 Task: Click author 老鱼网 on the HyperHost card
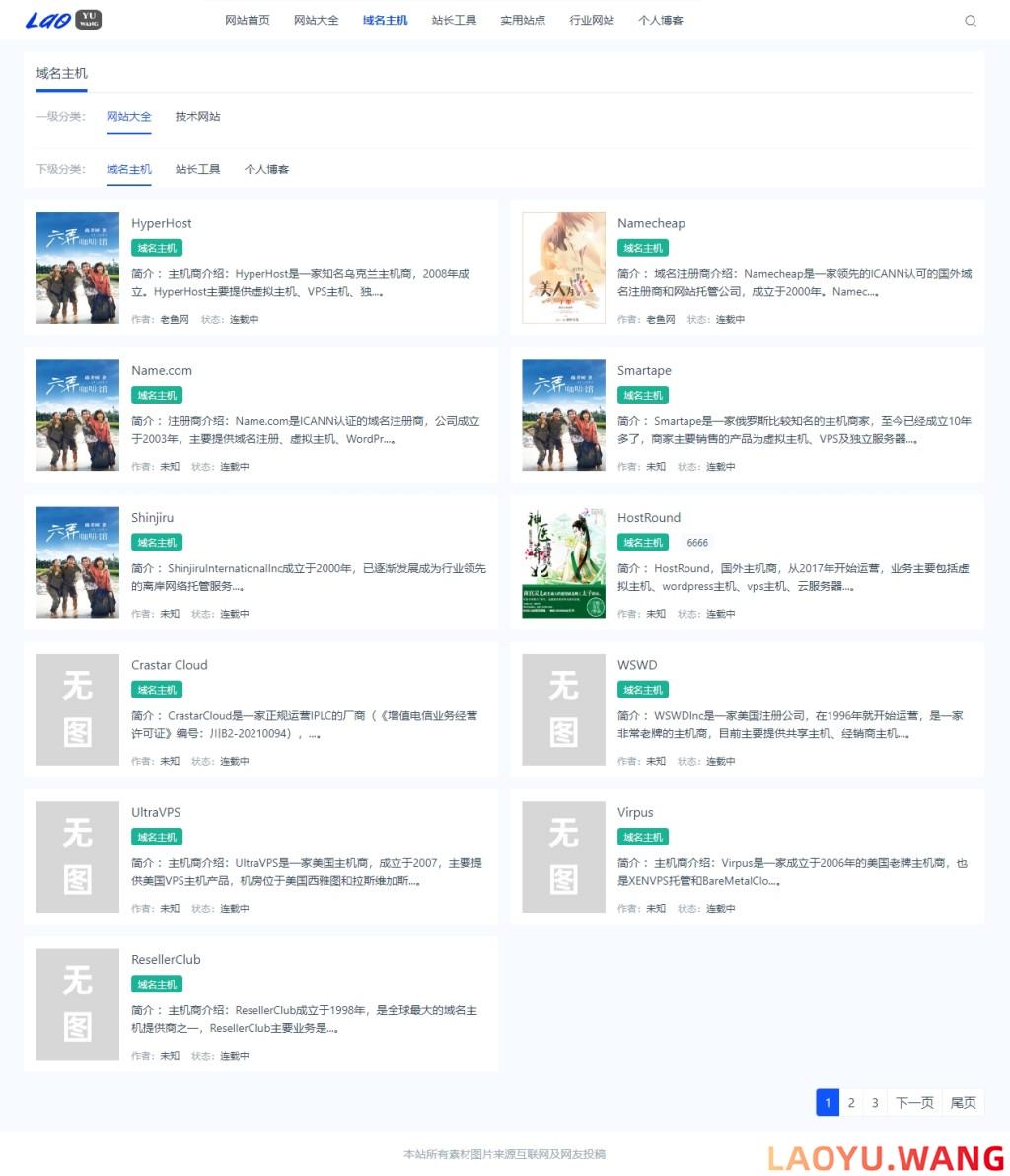point(174,320)
